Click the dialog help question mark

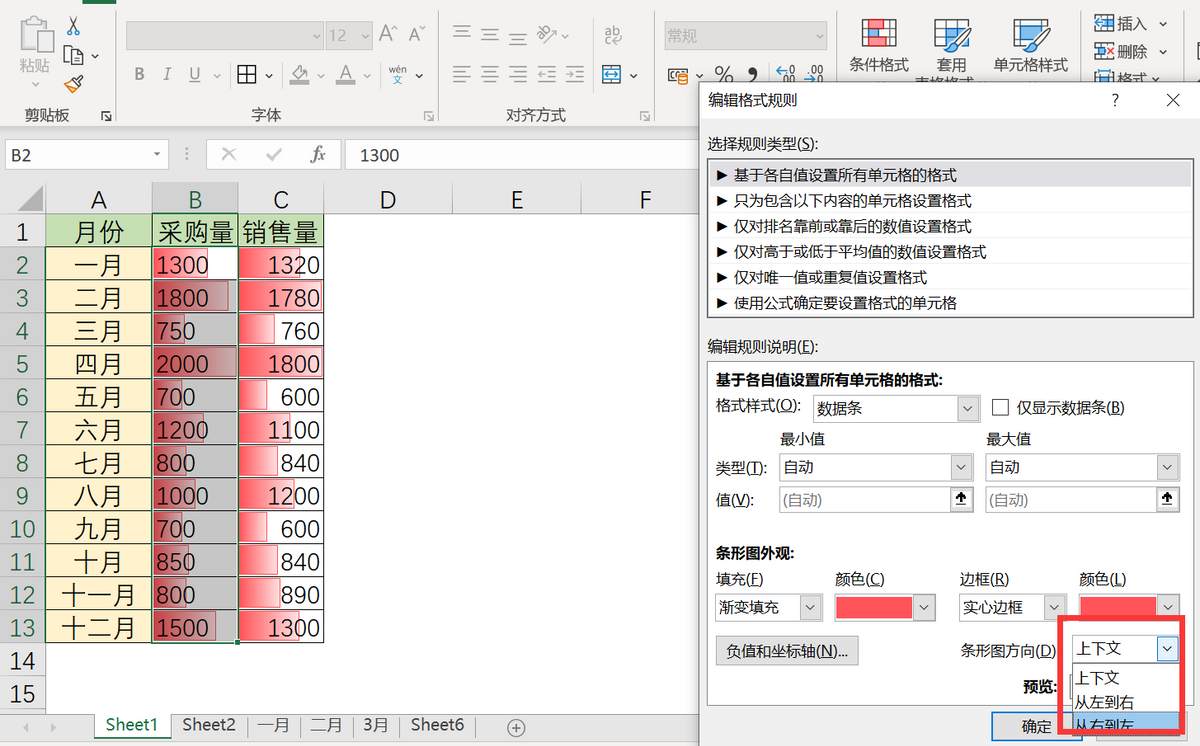point(1115,100)
